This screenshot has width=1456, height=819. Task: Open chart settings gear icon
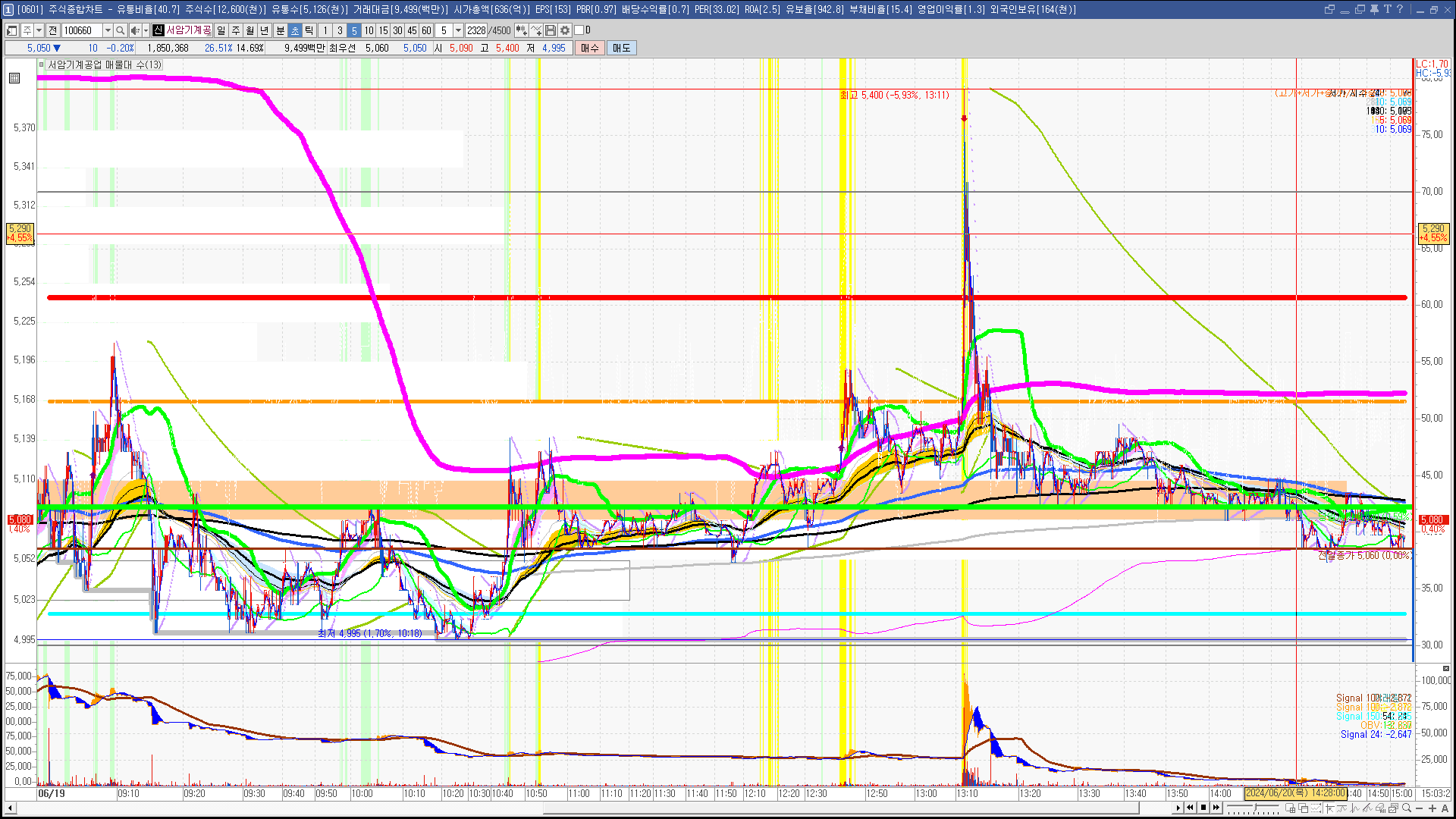click(565, 30)
